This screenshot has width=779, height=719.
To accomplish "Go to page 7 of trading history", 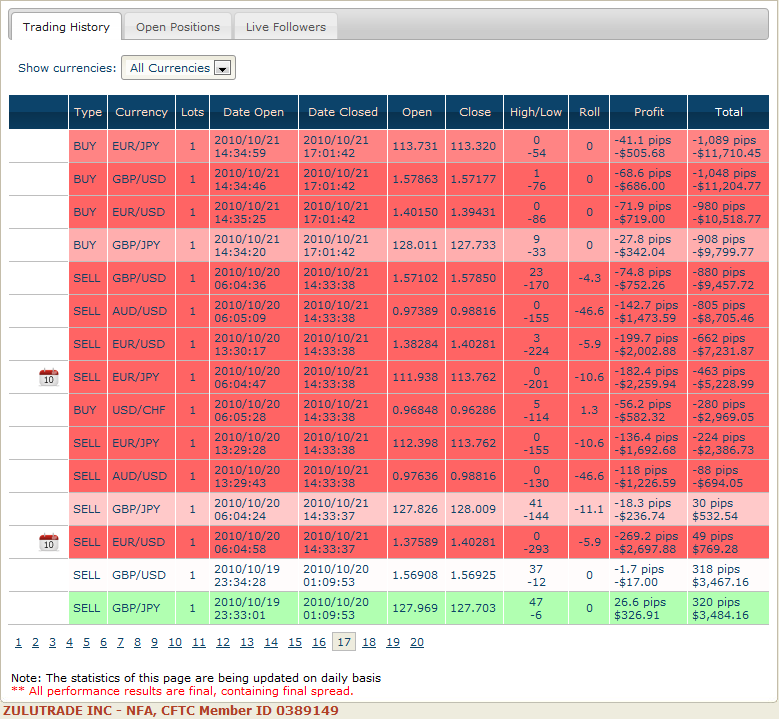I will [120, 642].
